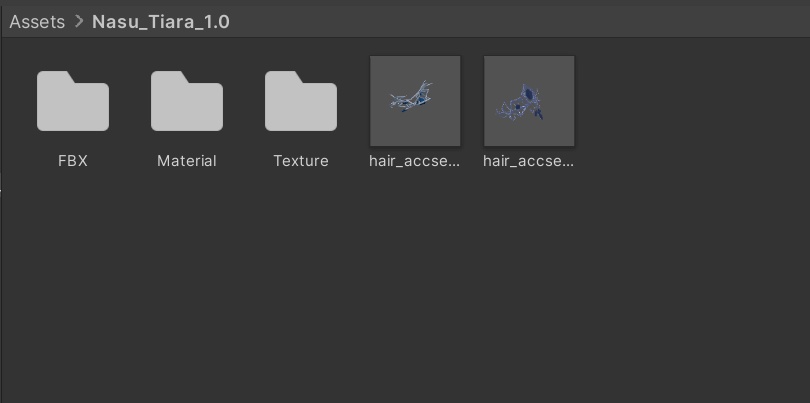
Task: Click the FBX folder name label
Action: click(73, 161)
